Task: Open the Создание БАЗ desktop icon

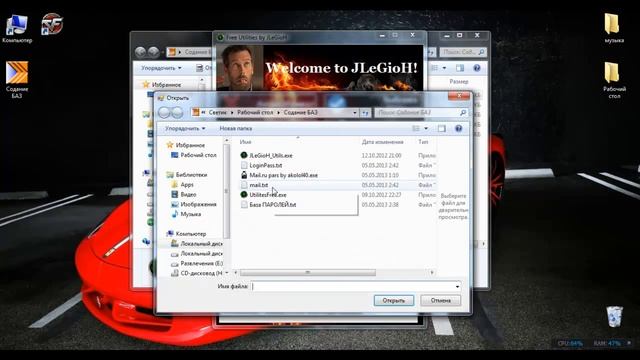Action: (17, 80)
